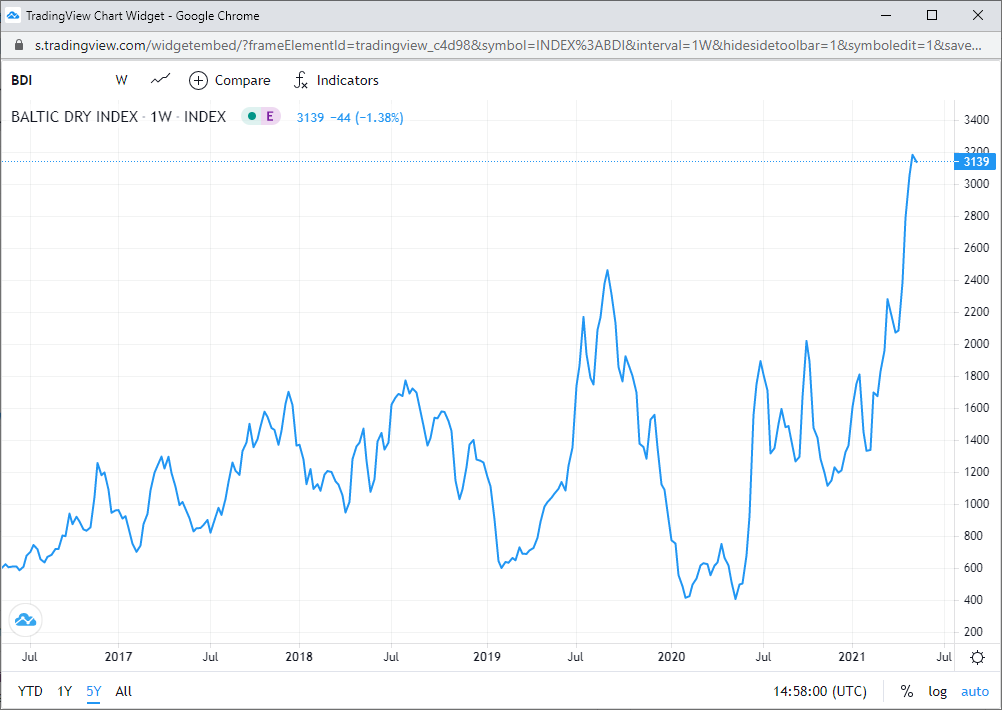Select the 5Y date range

[x=93, y=691]
